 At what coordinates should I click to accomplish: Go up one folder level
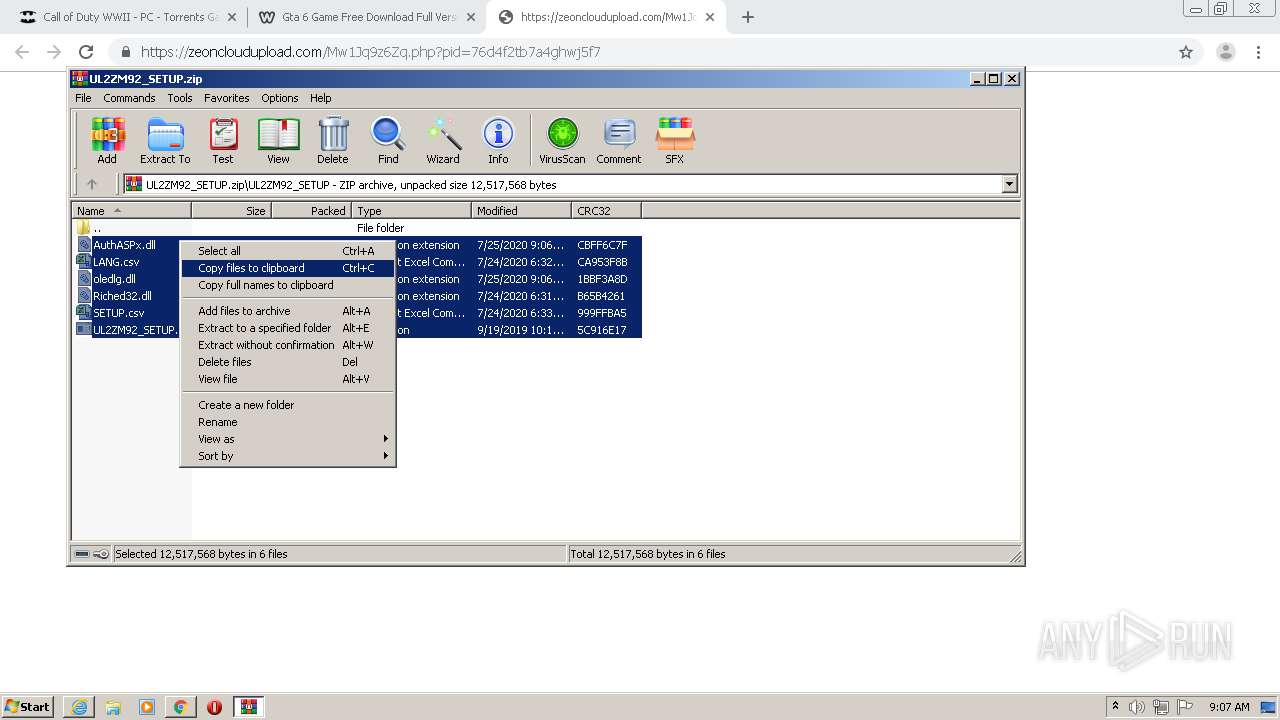[x=92, y=184]
